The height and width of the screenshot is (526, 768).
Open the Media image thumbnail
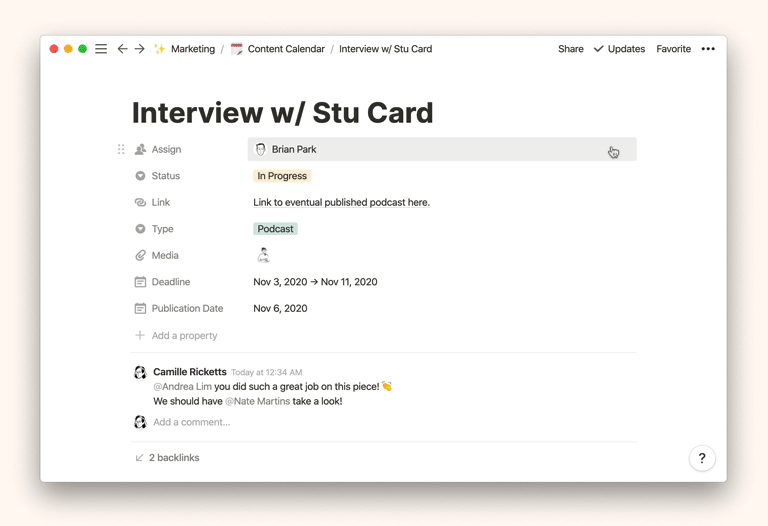pyautogui.click(x=264, y=255)
